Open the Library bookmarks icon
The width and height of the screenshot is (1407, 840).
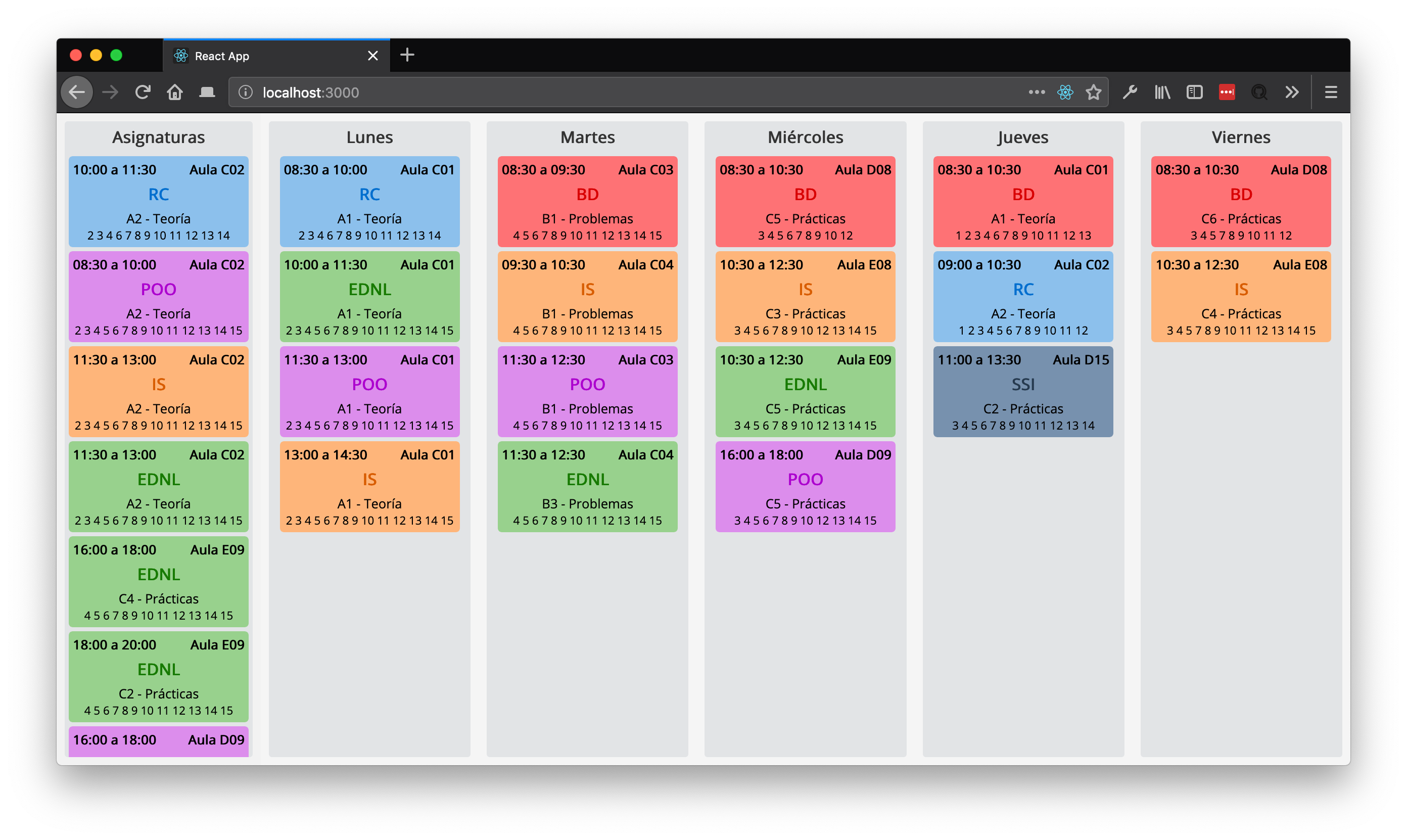(x=1162, y=92)
